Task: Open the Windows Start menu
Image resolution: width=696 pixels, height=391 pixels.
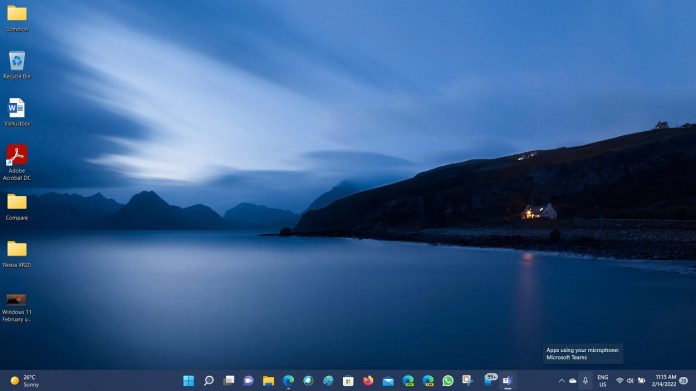Action: pos(188,380)
